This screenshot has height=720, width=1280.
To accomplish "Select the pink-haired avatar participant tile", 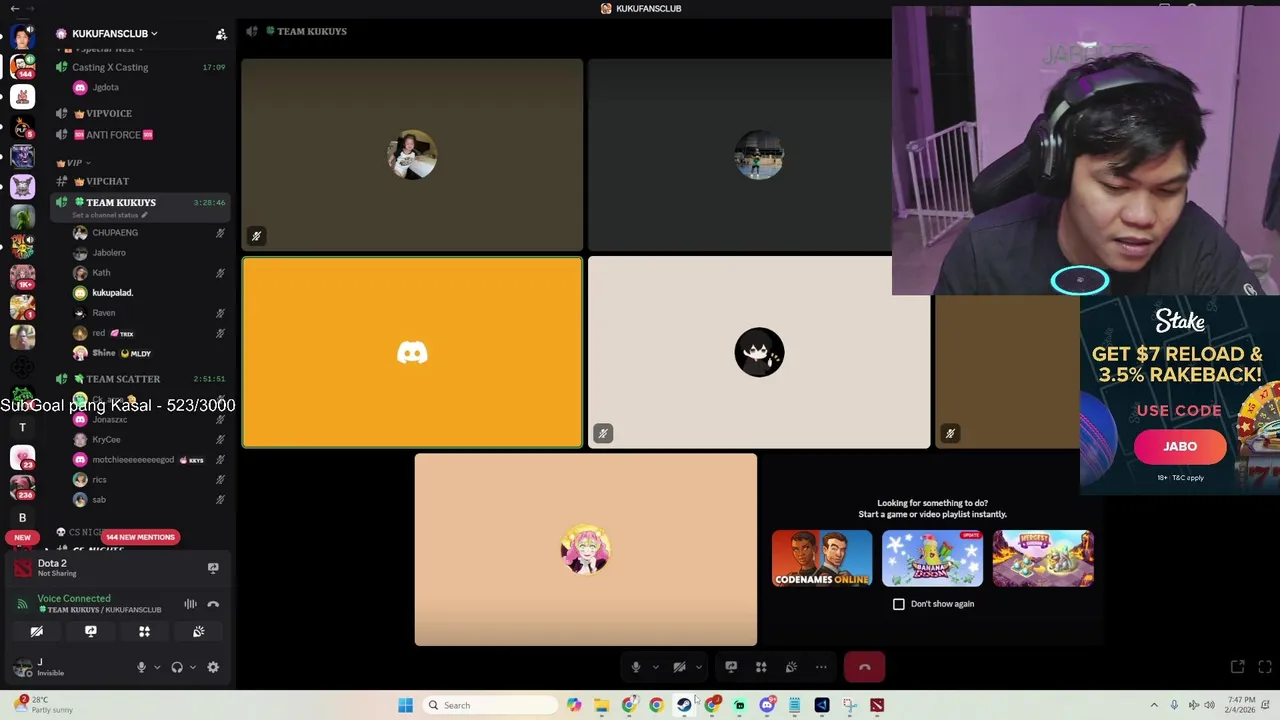I will click(586, 550).
